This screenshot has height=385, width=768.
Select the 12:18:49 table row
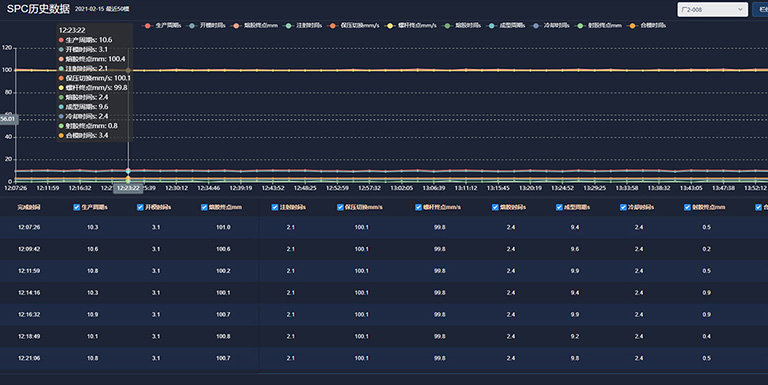(x=384, y=336)
